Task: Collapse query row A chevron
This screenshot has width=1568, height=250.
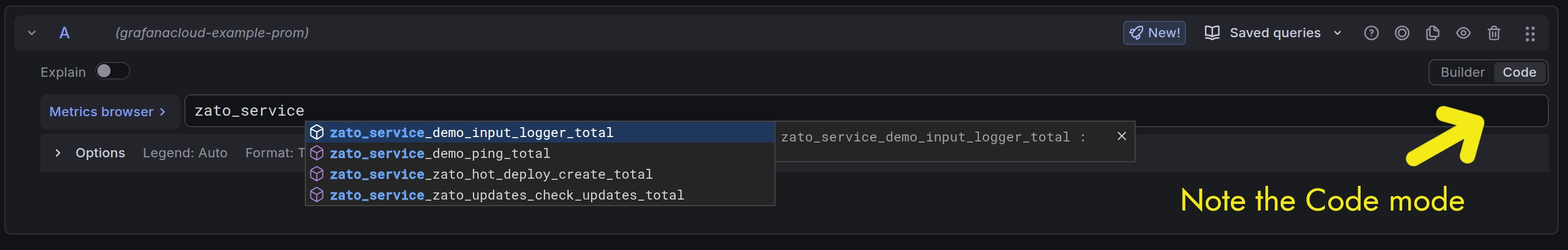Action: point(32,33)
